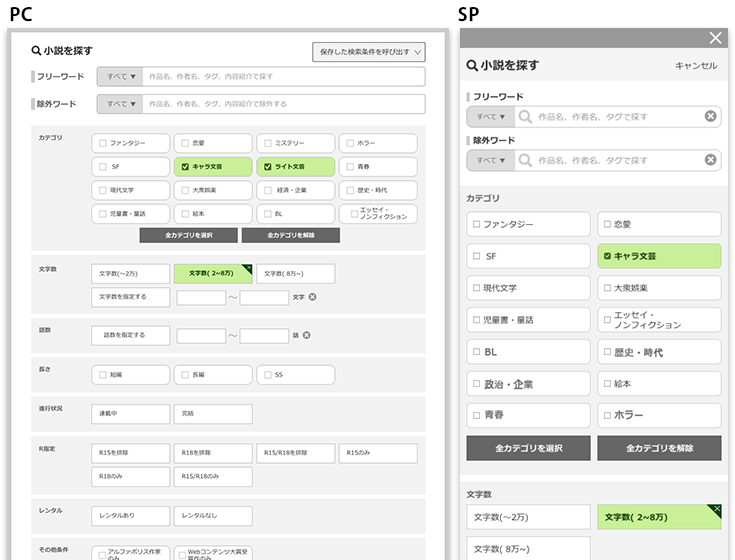Open the 保存した検索条件を呼び出す dropdown
735x560 pixels.
click(x=368, y=52)
